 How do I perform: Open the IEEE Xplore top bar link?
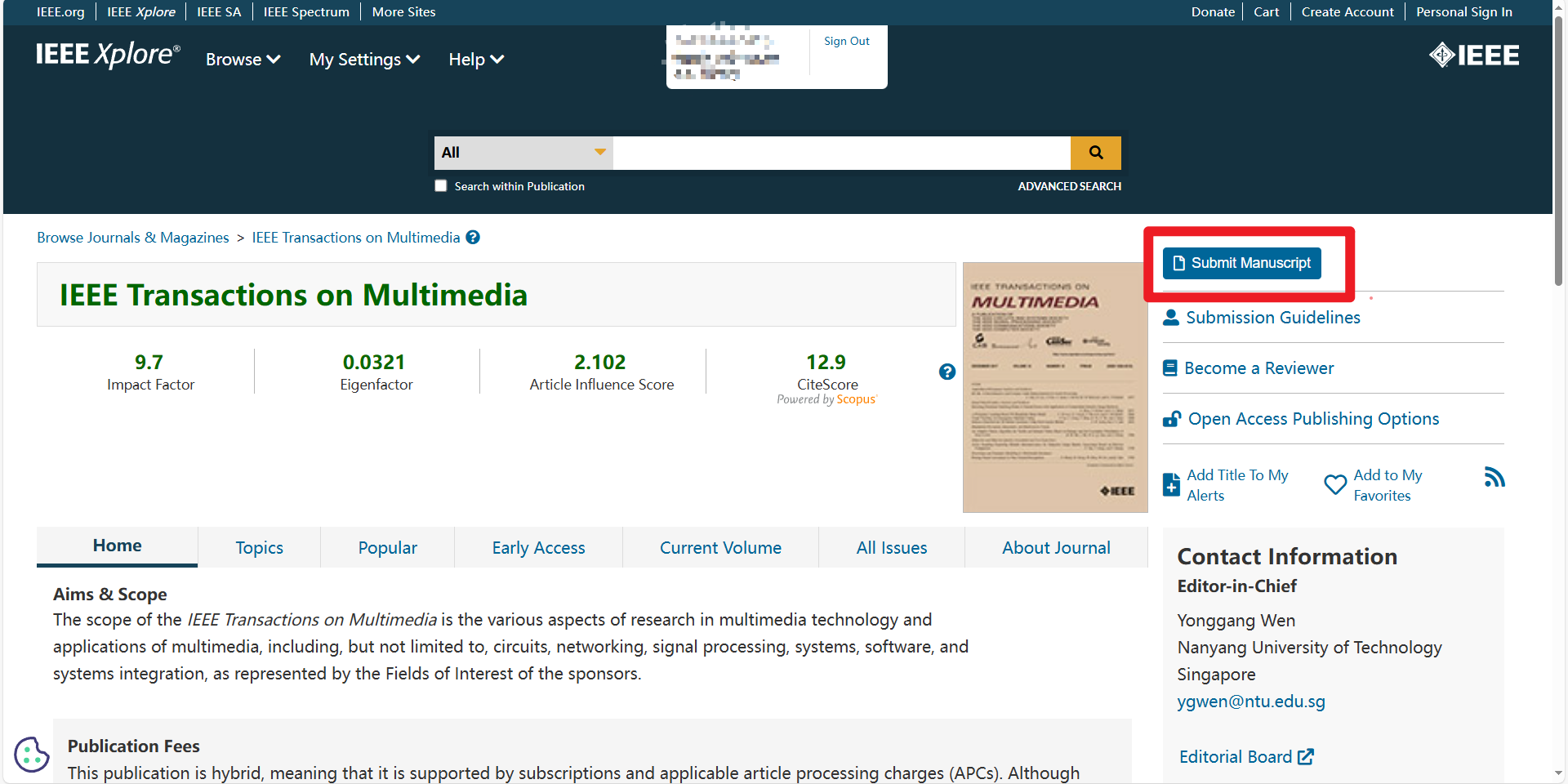pos(141,12)
